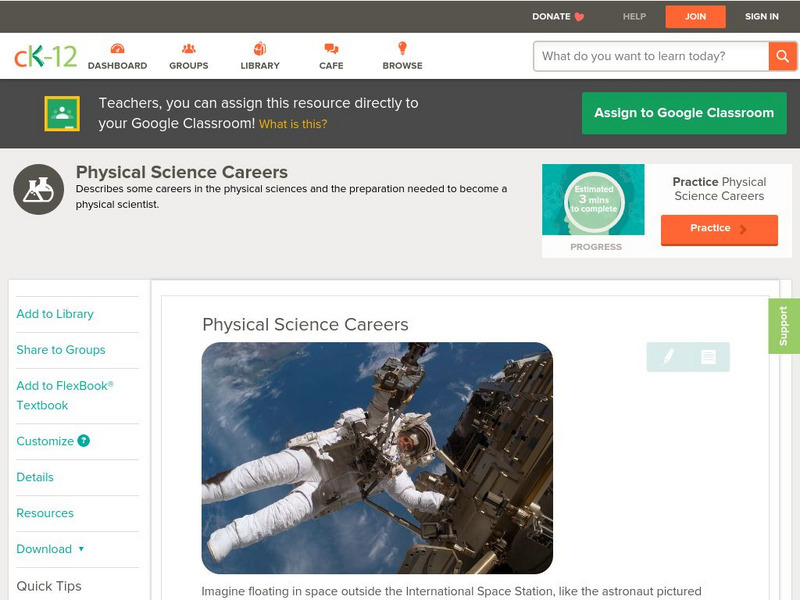Image resolution: width=800 pixels, height=600 pixels.
Task: Open the Library backpack icon
Action: (259, 47)
